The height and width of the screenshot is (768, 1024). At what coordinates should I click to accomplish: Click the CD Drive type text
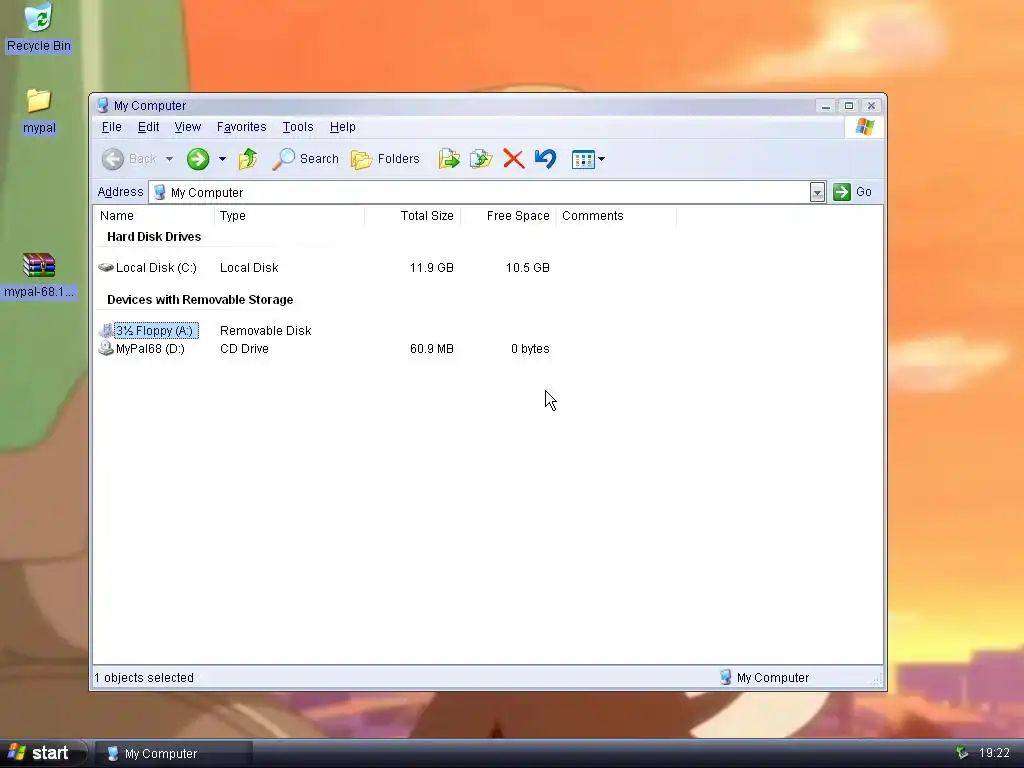coord(244,349)
